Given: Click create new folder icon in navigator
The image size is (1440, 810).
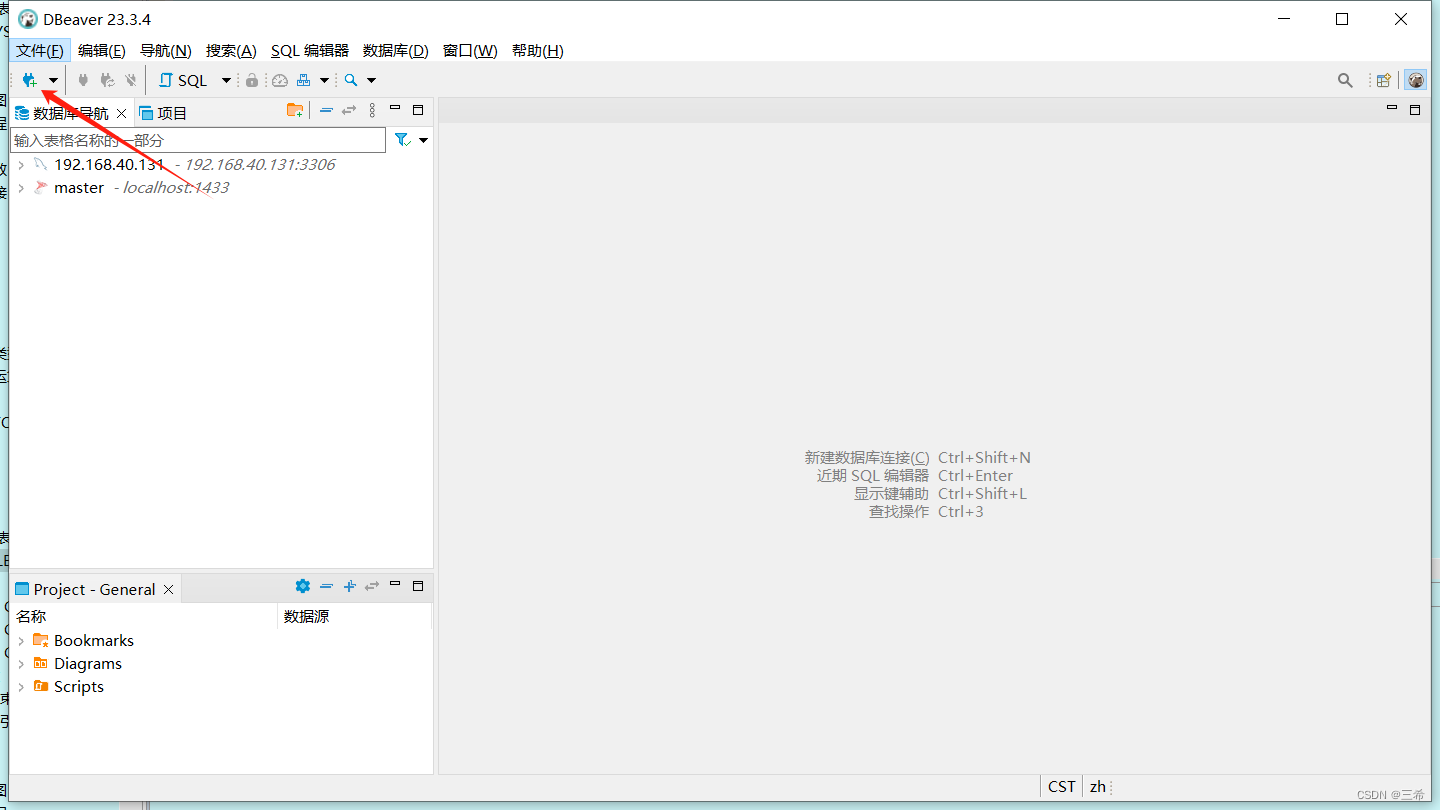Looking at the screenshot, I should pyautogui.click(x=295, y=110).
